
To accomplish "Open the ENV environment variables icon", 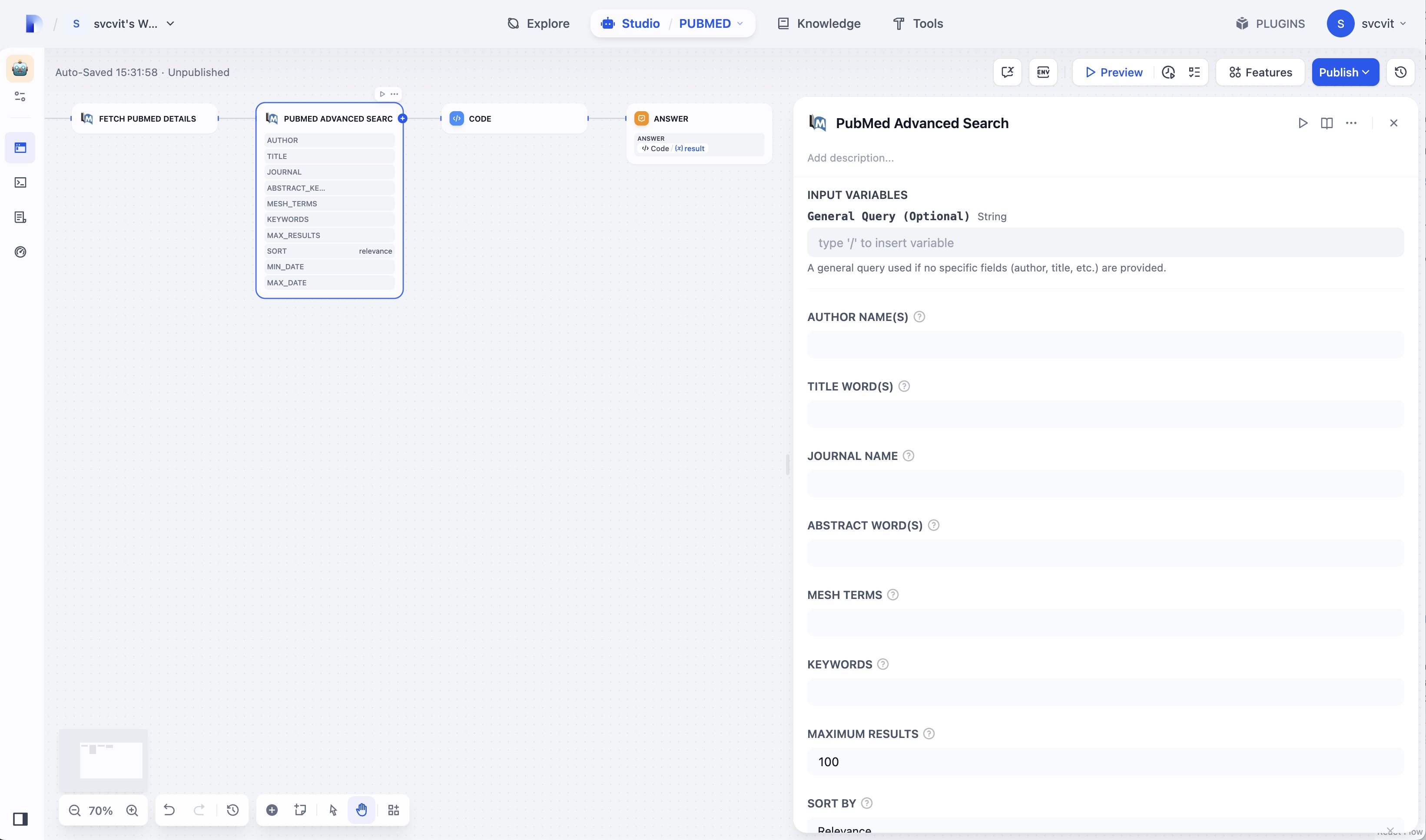I will [x=1043, y=72].
